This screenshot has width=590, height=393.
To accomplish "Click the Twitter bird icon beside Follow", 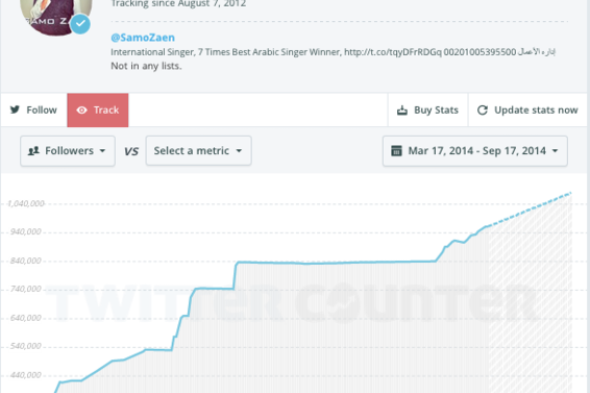I will pos(15,110).
